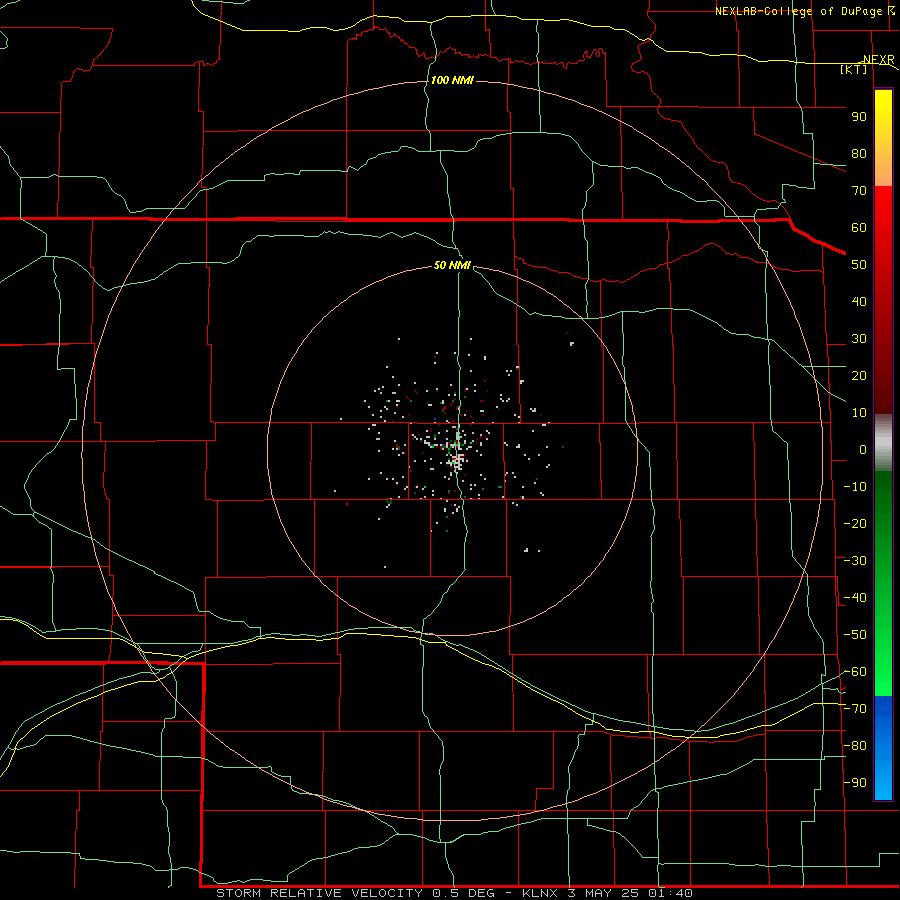Click the positive "30" scale value

point(859,339)
